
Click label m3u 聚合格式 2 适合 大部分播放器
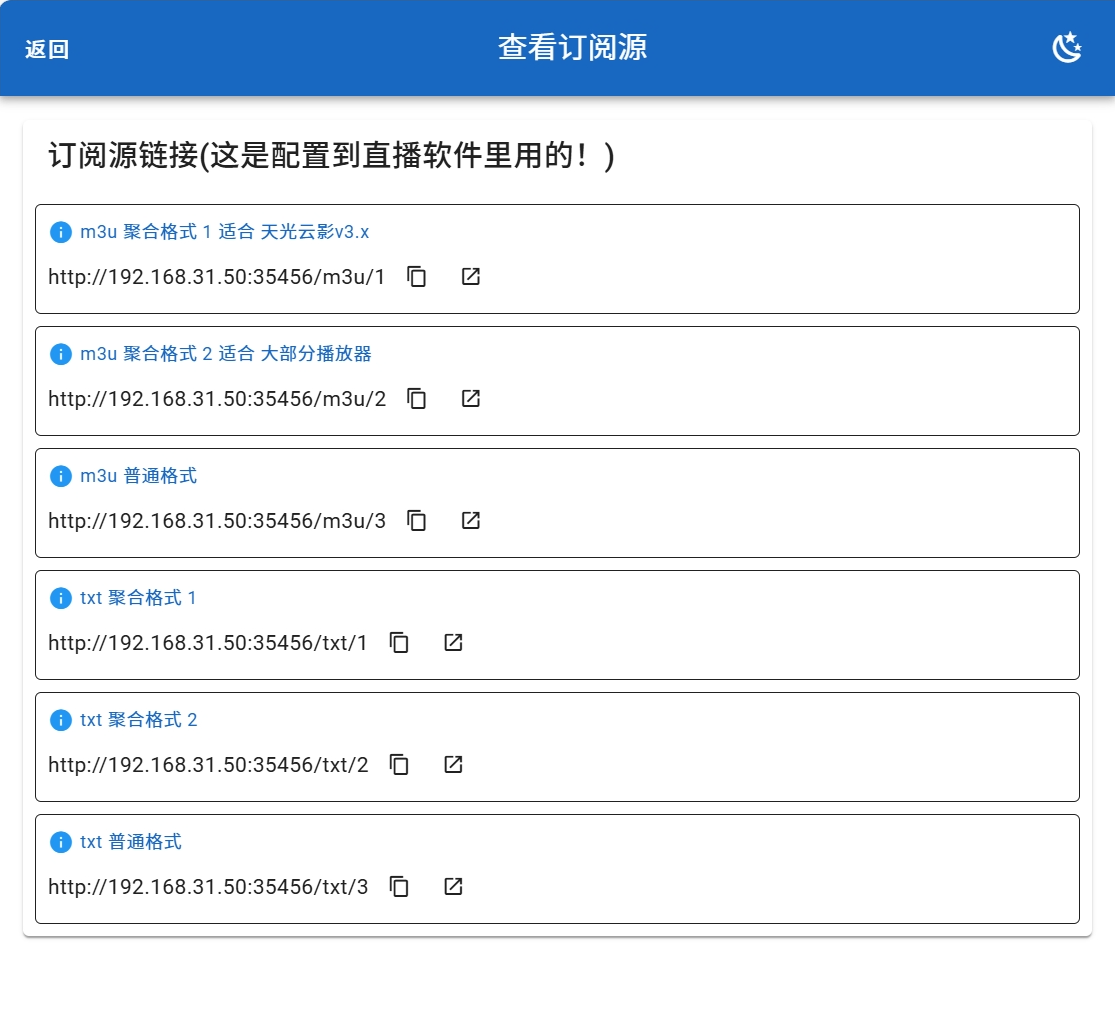[225, 354]
